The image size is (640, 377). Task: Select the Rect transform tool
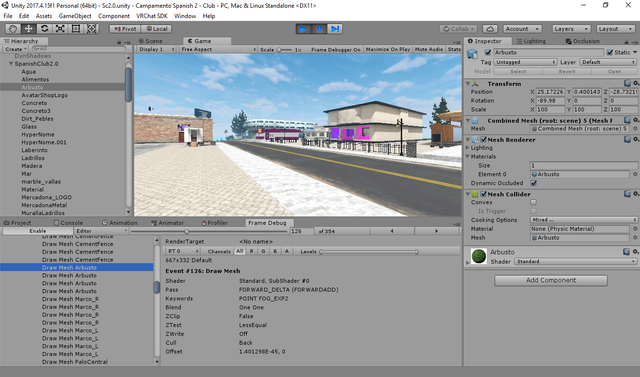76,29
